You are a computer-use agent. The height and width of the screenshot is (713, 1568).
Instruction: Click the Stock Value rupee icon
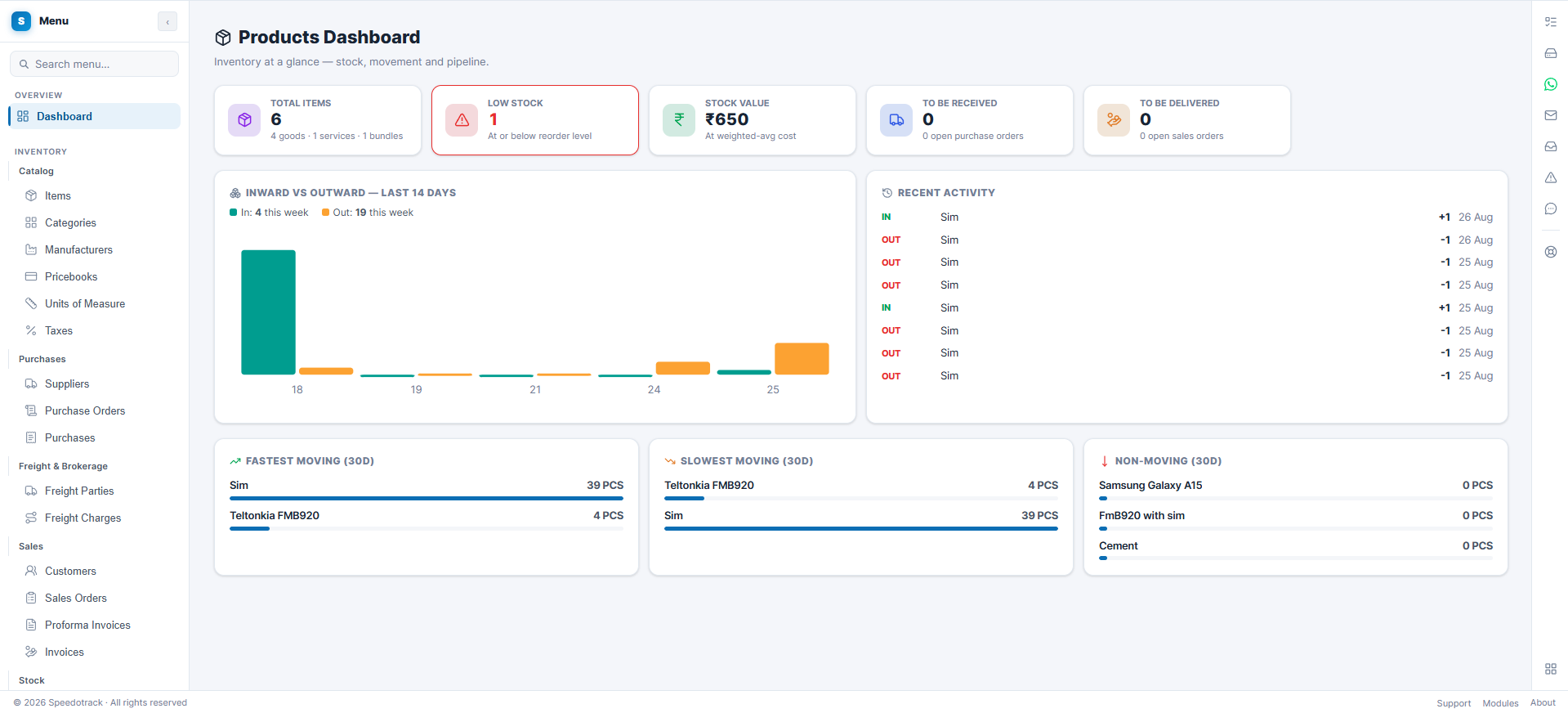679,120
